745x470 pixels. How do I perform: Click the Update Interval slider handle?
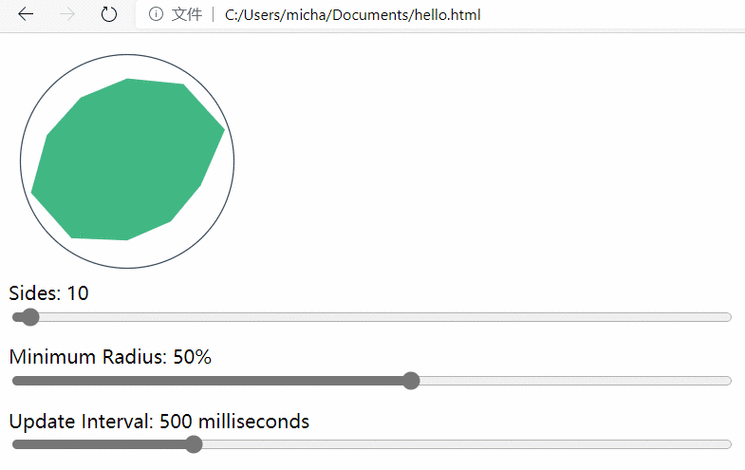click(194, 444)
